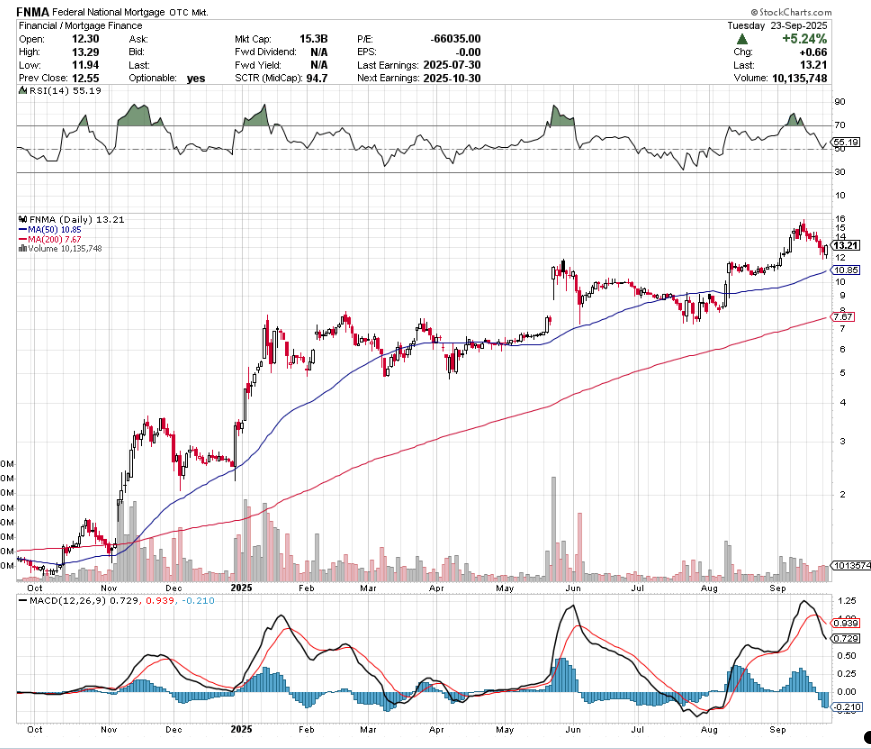Viewport: 871px width, 749px height.
Task: Click the green up-arrow price change icon
Action: click(x=742, y=39)
